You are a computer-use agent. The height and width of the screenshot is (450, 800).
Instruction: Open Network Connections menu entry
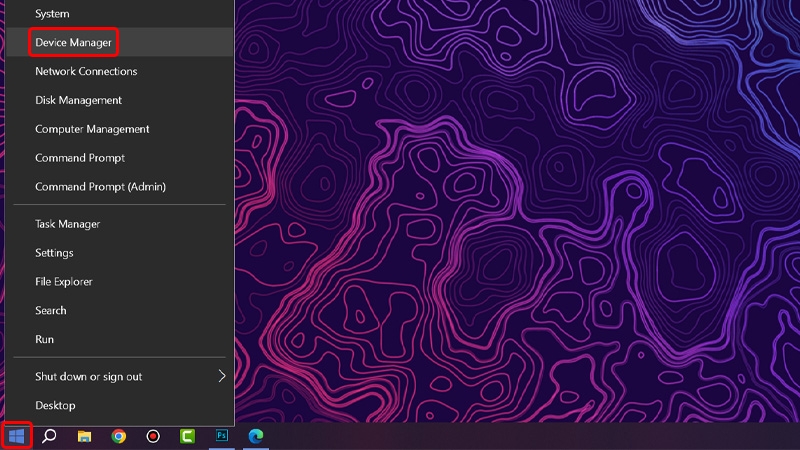point(120,71)
